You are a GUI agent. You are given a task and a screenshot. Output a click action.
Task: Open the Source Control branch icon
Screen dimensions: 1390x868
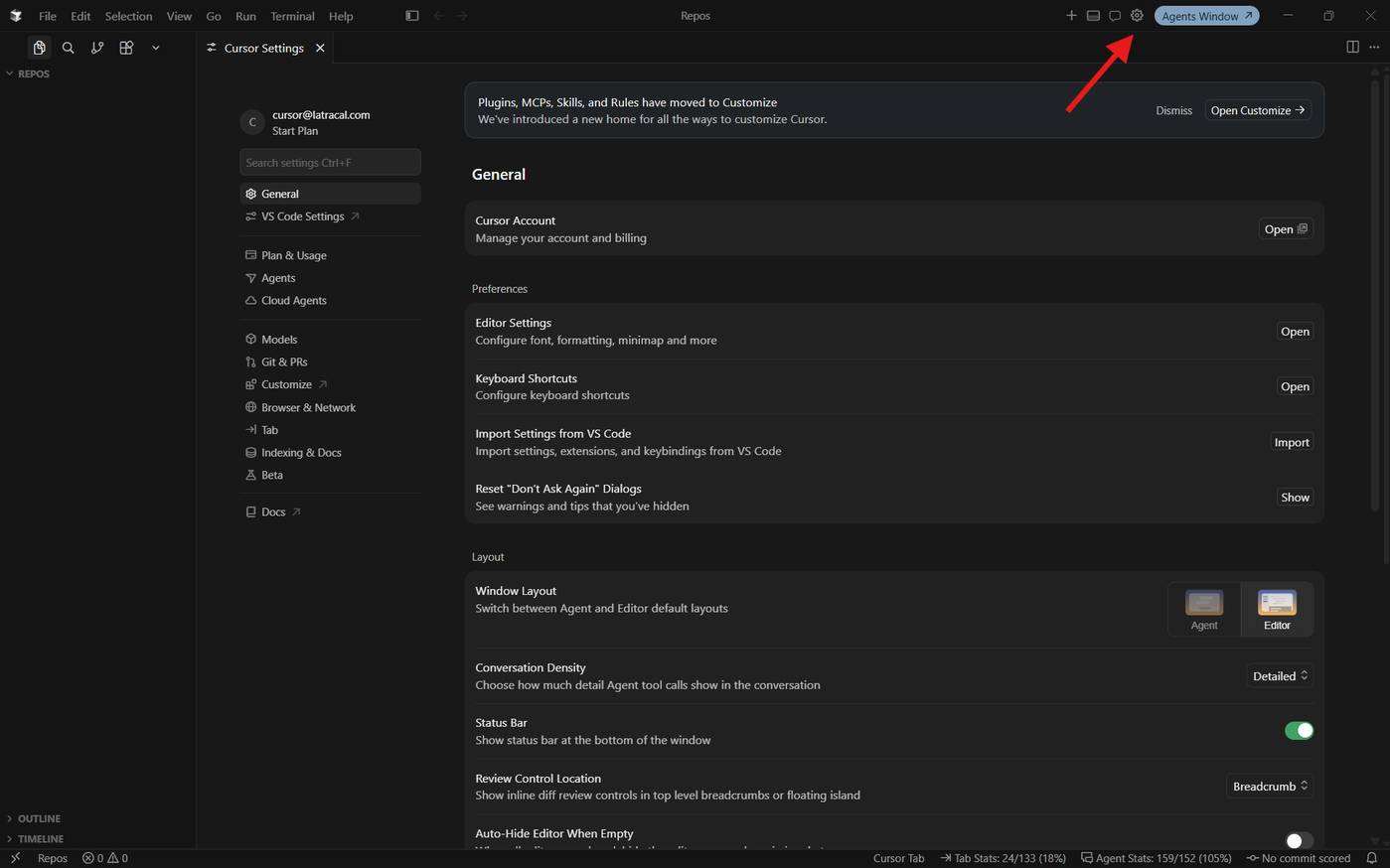(x=97, y=48)
